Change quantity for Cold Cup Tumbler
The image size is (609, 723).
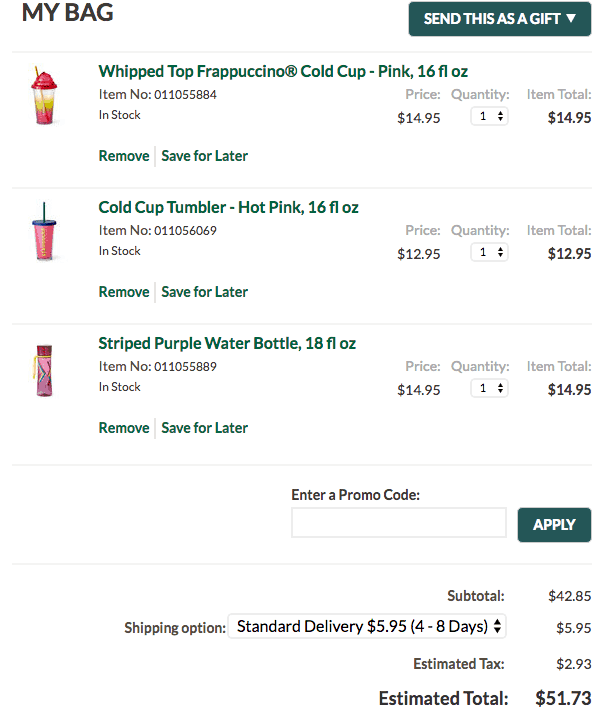489,252
